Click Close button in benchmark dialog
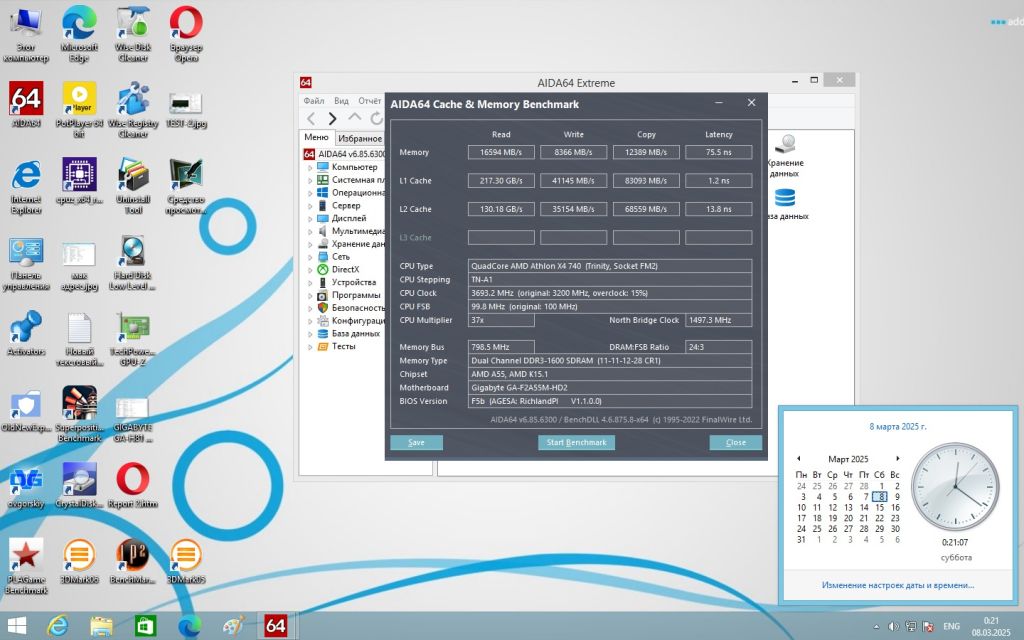Image resolution: width=1024 pixels, height=640 pixels. coord(735,442)
